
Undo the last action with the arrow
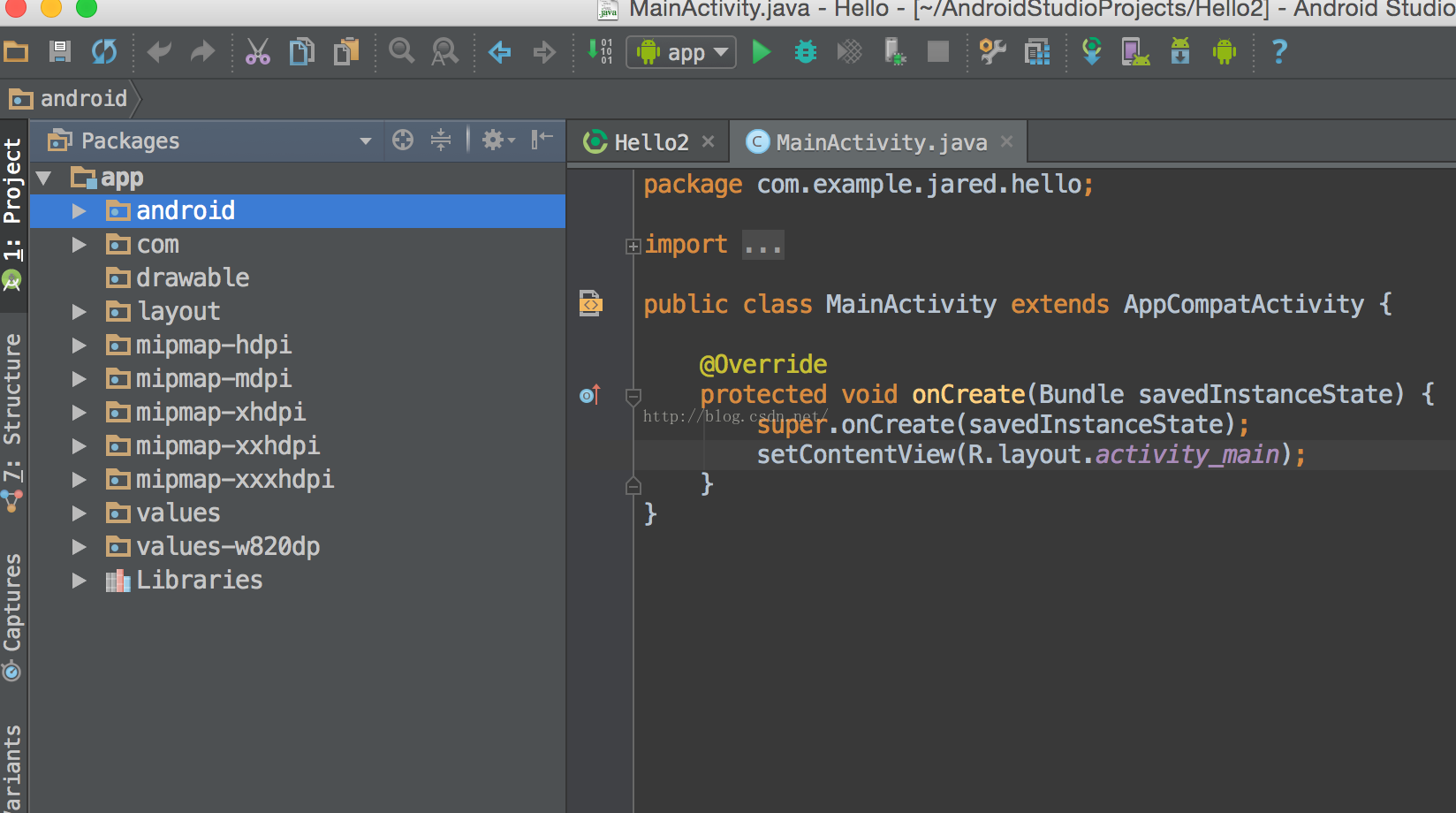[159, 52]
